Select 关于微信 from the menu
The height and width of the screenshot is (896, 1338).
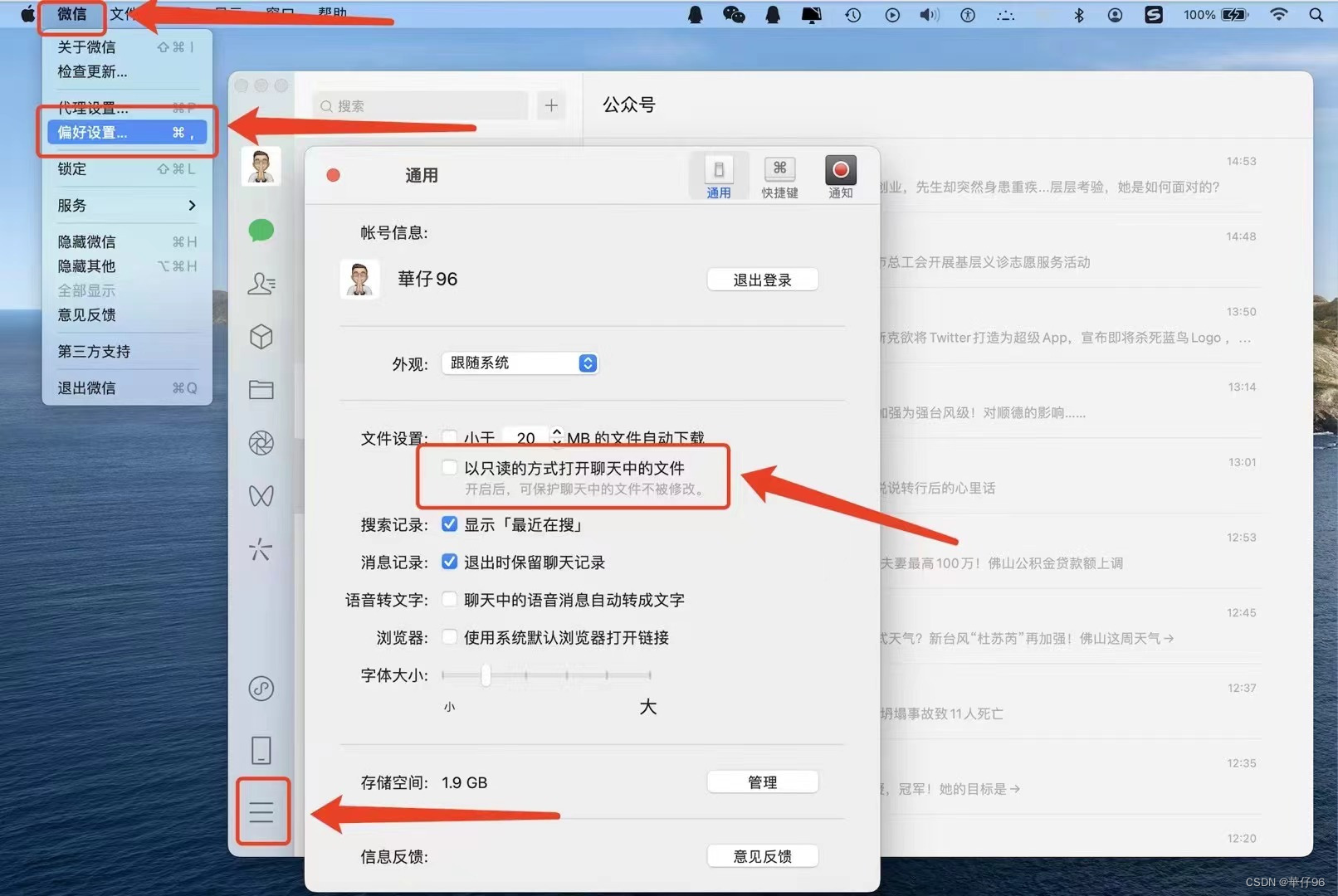click(x=127, y=47)
